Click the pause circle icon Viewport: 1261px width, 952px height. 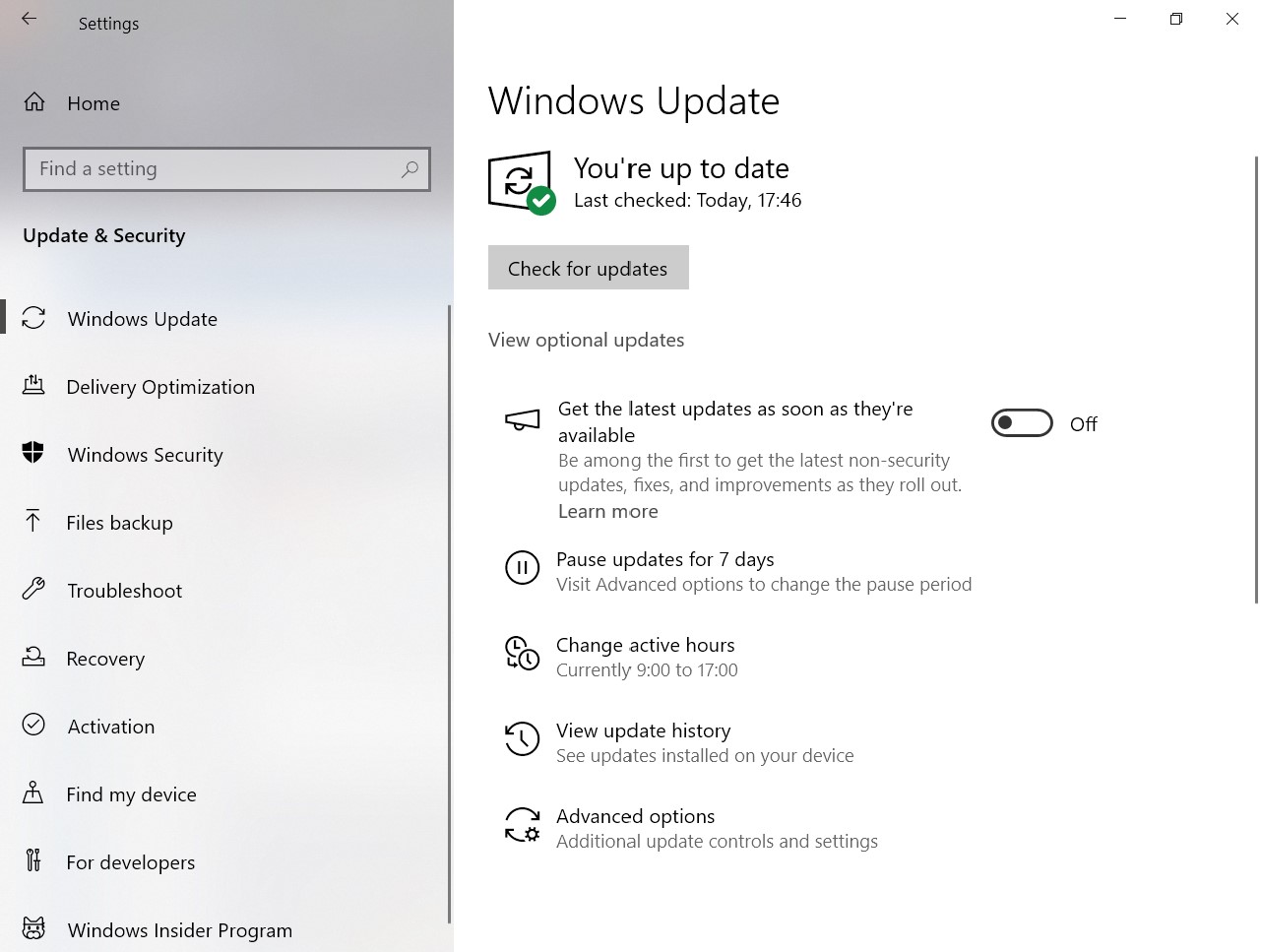[x=522, y=568]
